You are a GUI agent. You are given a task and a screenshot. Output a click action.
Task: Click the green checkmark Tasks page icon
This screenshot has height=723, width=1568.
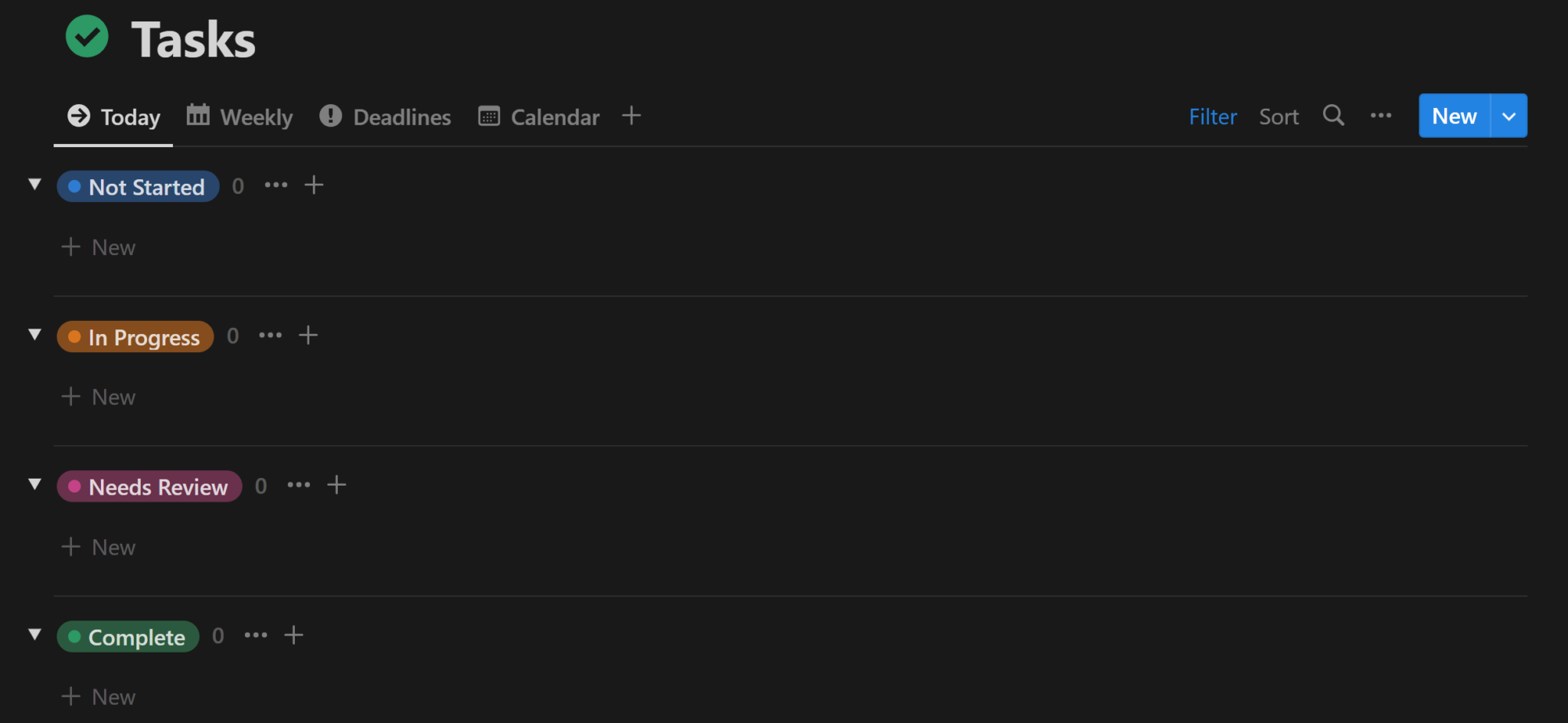pos(87,37)
